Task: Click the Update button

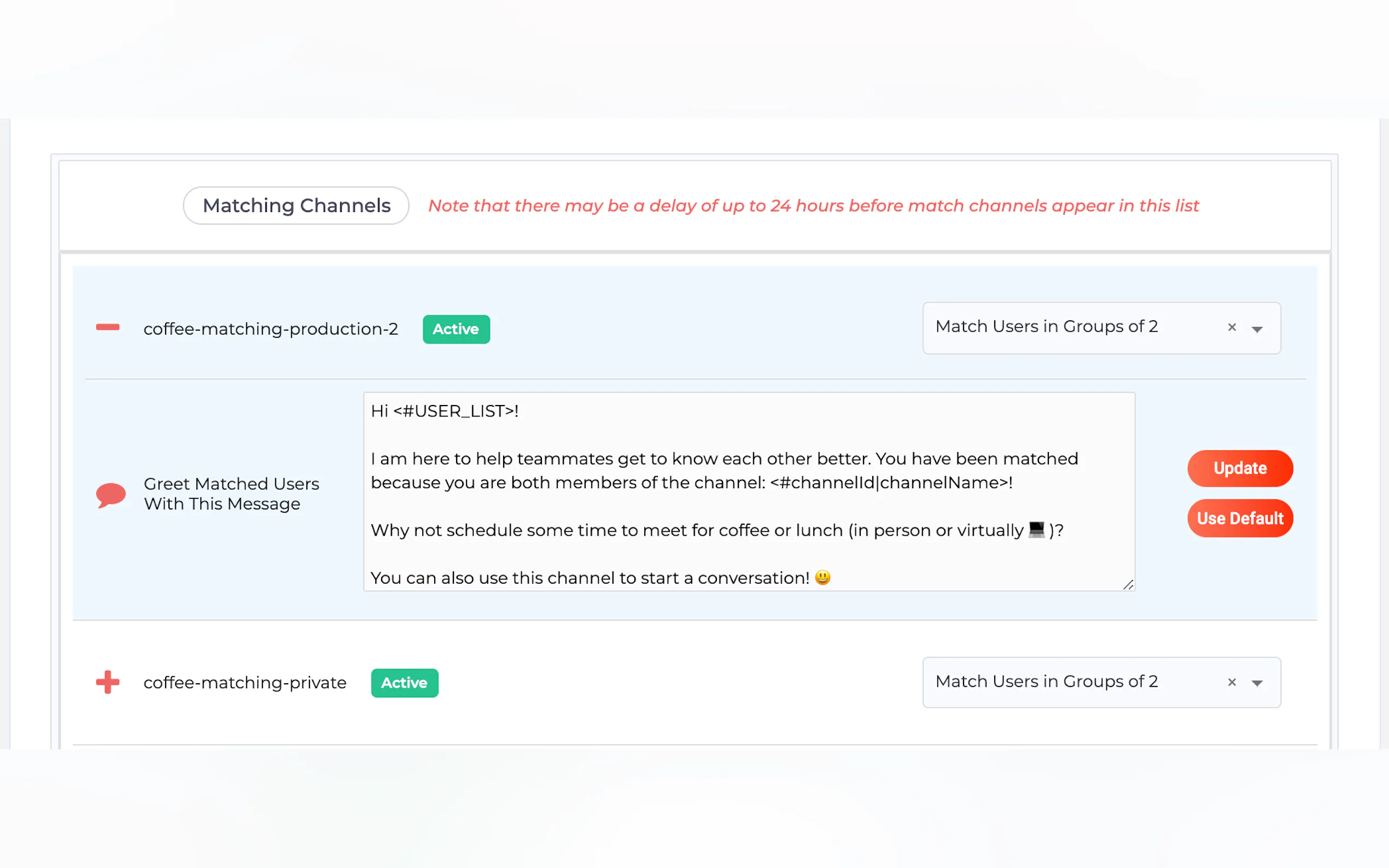Action: 1240,468
